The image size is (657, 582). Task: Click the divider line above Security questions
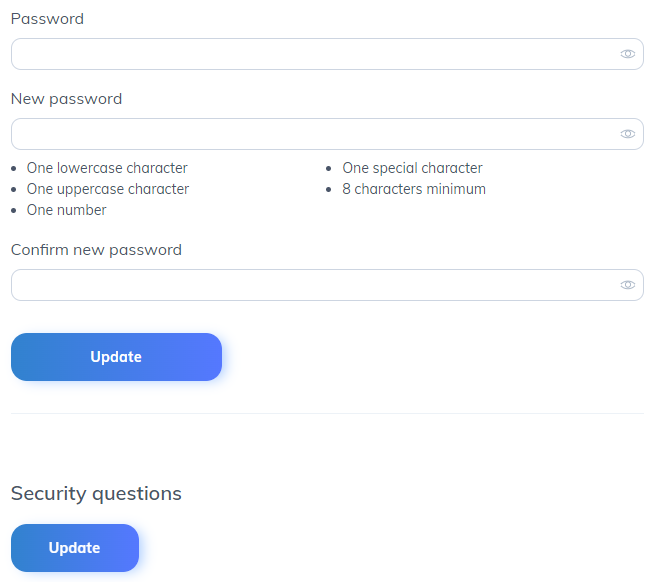point(327,413)
